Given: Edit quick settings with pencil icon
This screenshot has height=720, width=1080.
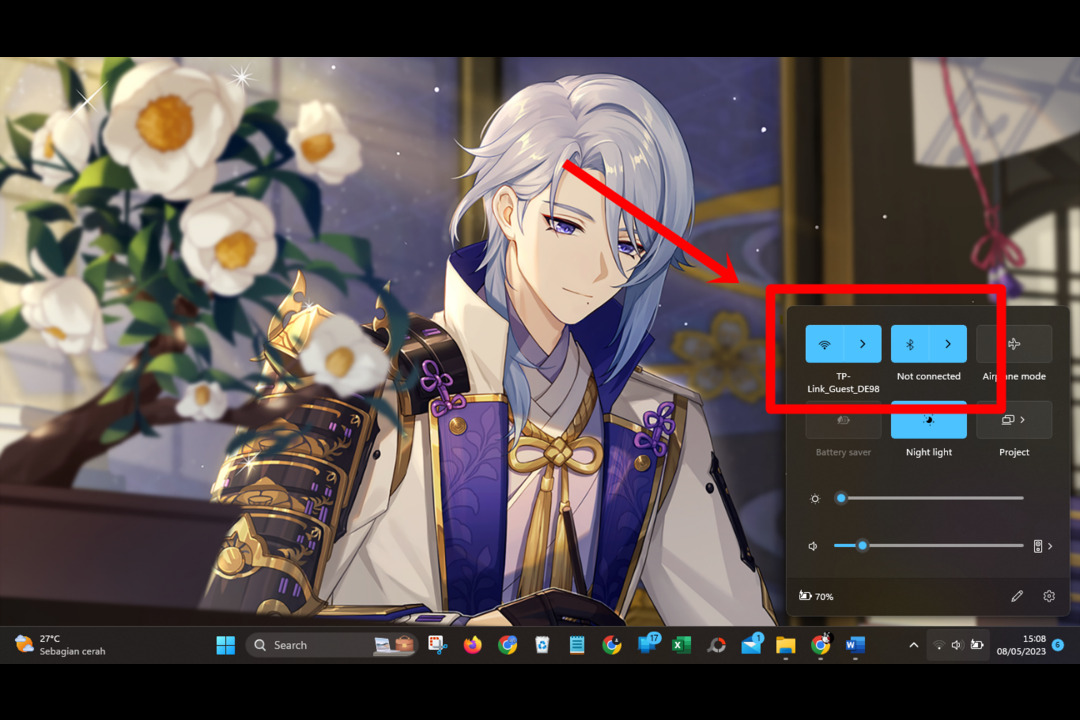Looking at the screenshot, I should coord(1017,596).
